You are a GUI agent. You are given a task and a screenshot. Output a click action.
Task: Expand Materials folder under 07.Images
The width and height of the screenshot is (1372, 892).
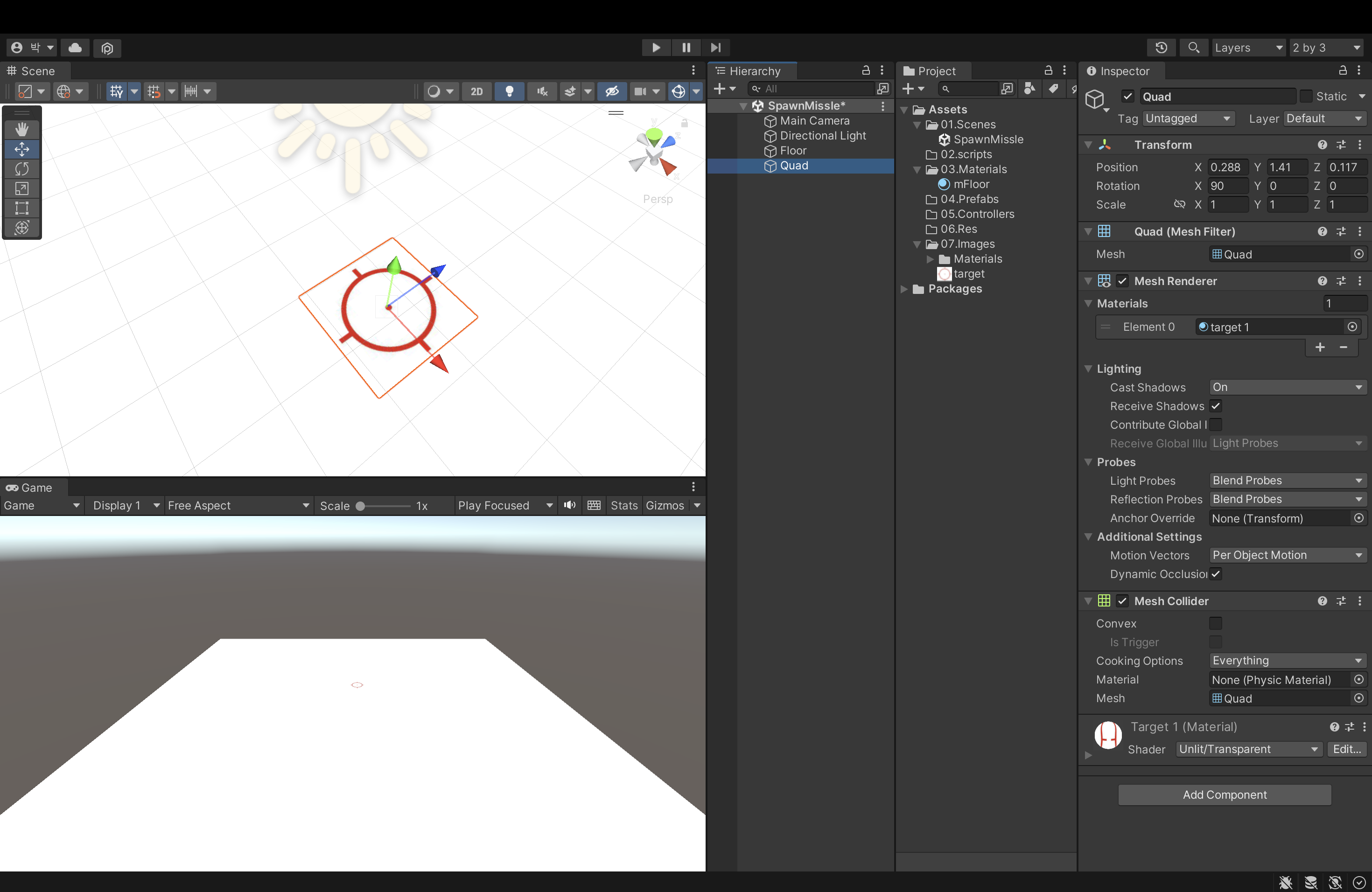point(930,259)
